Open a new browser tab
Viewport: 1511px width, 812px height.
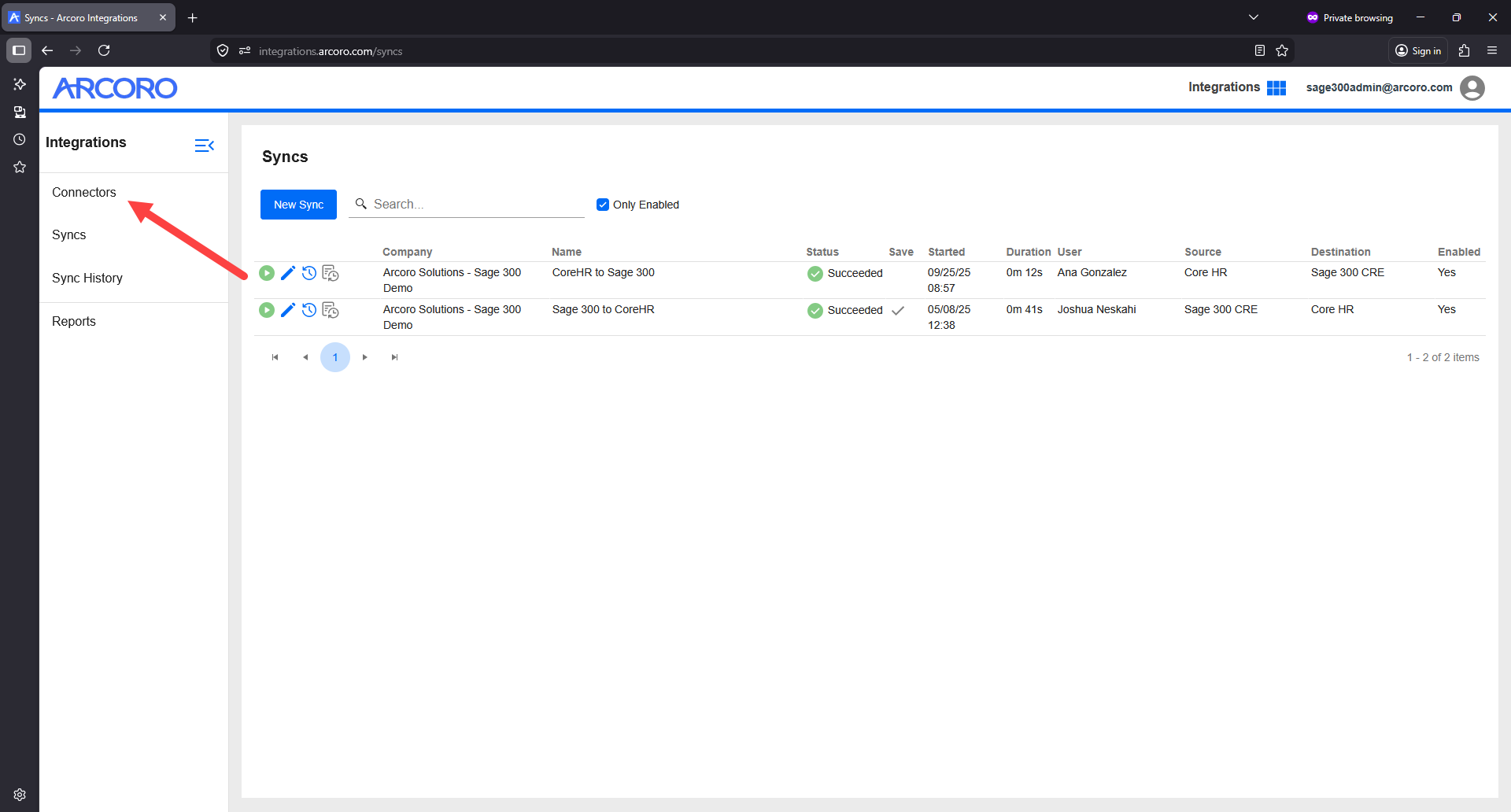[x=193, y=17]
